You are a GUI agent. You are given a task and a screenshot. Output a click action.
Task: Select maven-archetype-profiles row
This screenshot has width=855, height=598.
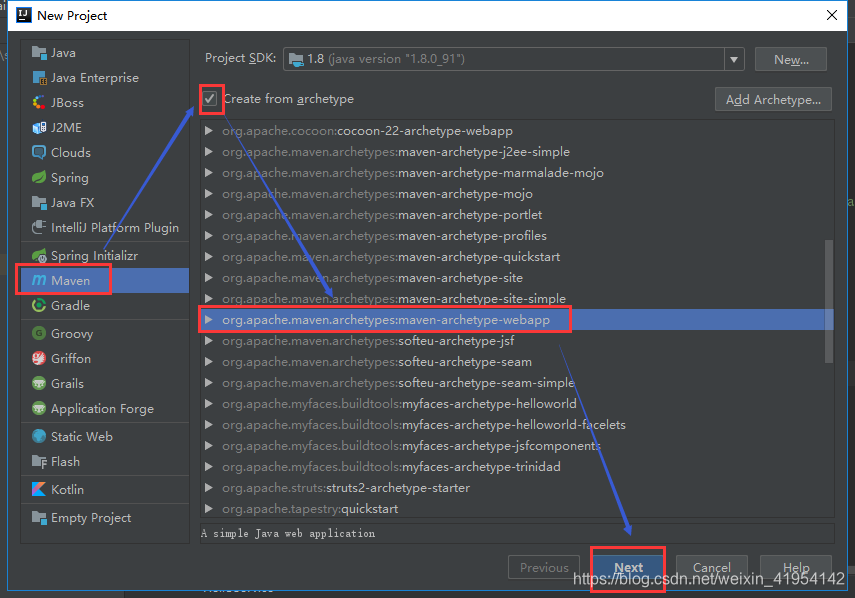coord(517,235)
